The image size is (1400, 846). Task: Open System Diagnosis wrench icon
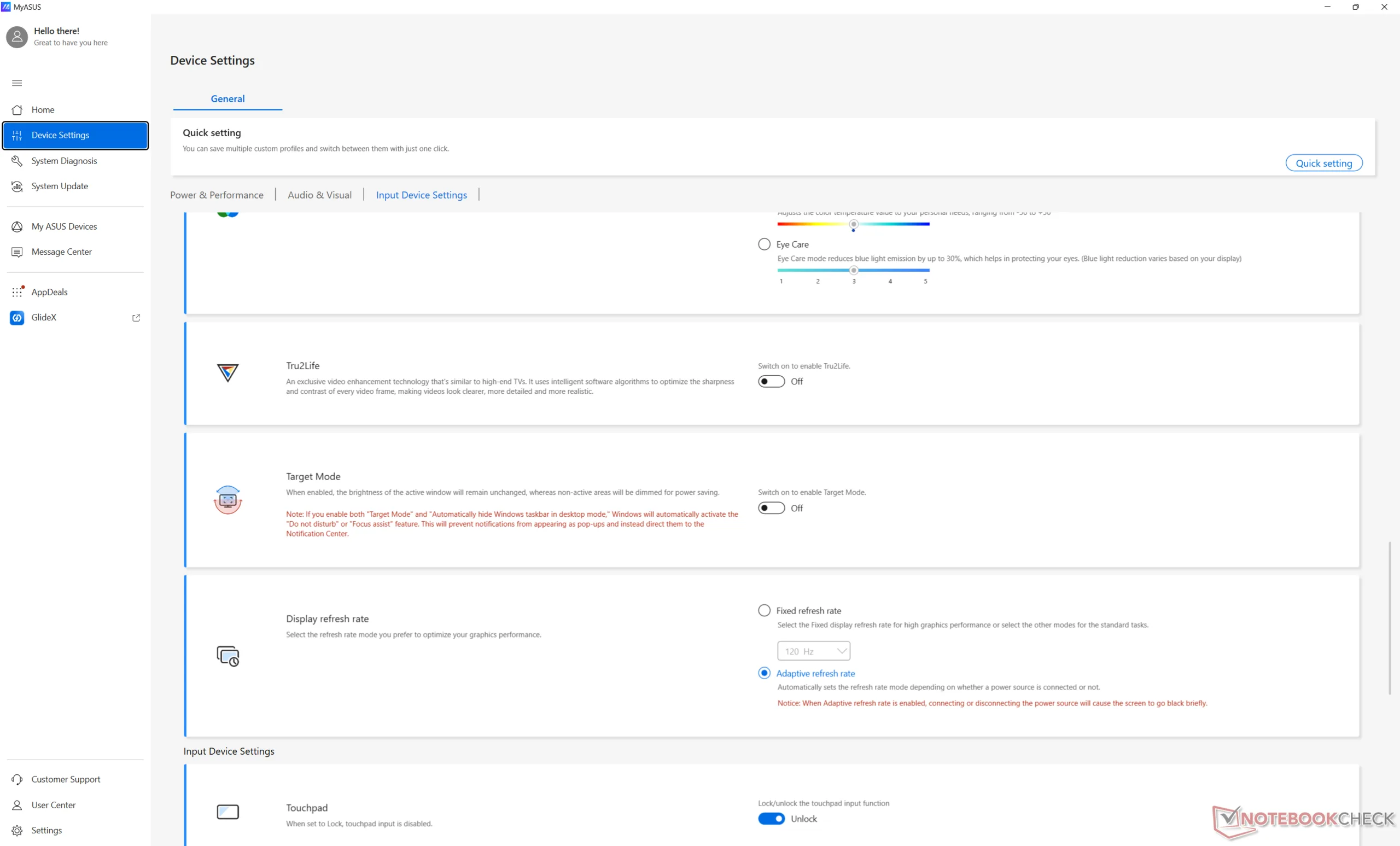tap(17, 161)
